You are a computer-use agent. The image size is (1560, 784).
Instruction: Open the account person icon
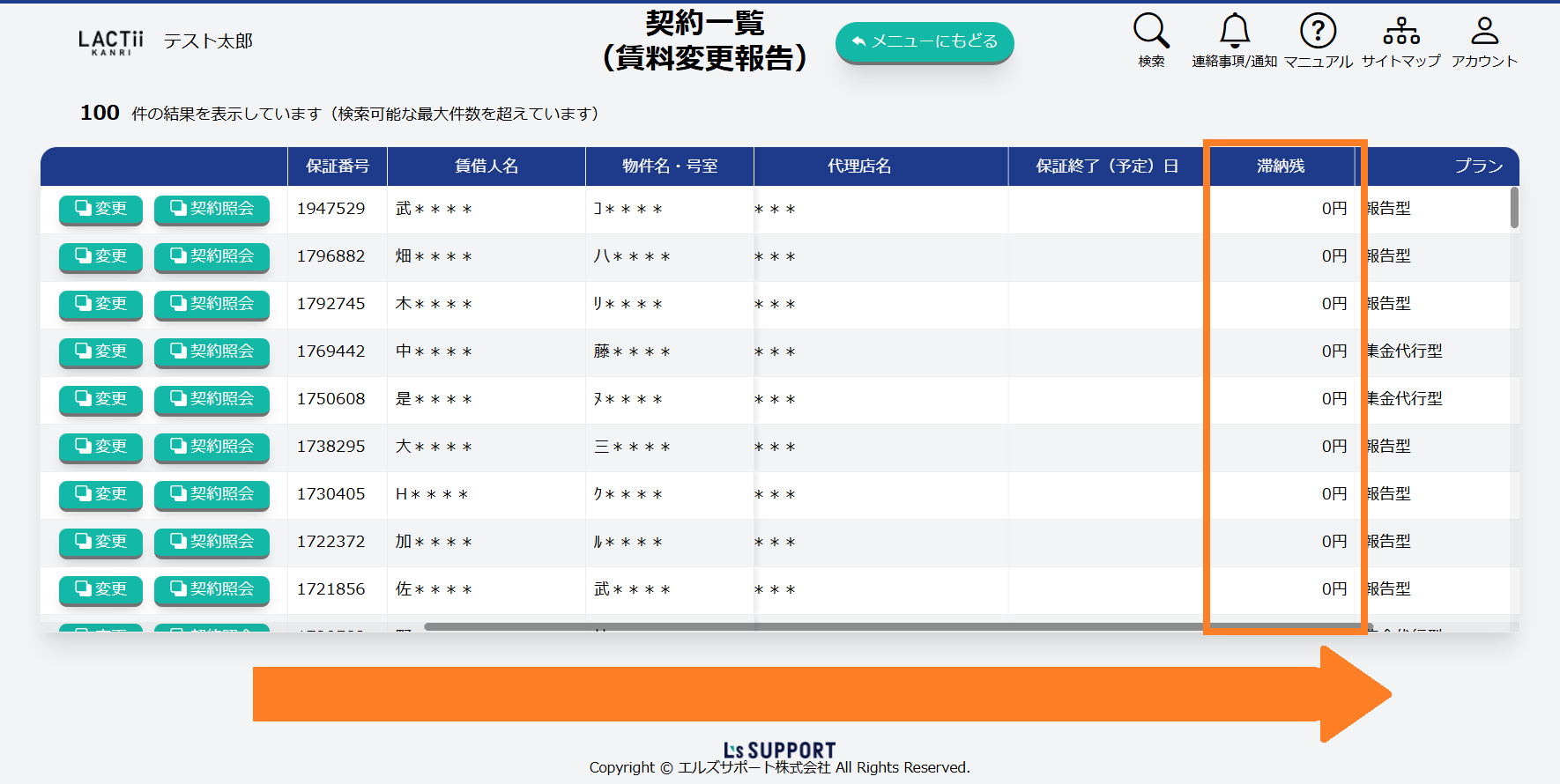1484,33
